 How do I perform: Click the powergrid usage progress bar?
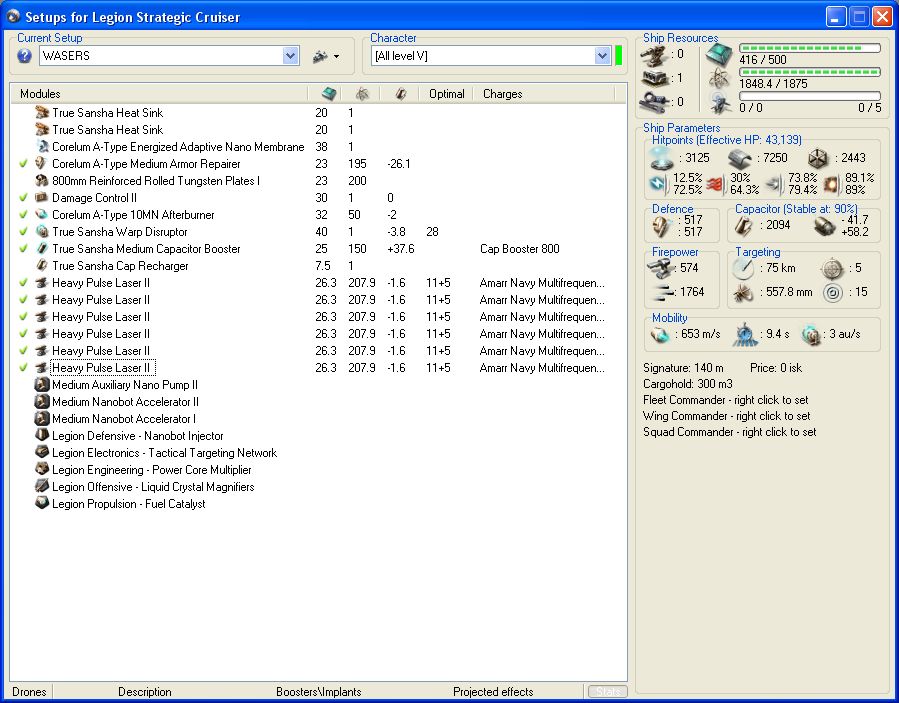click(x=809, y=71)
